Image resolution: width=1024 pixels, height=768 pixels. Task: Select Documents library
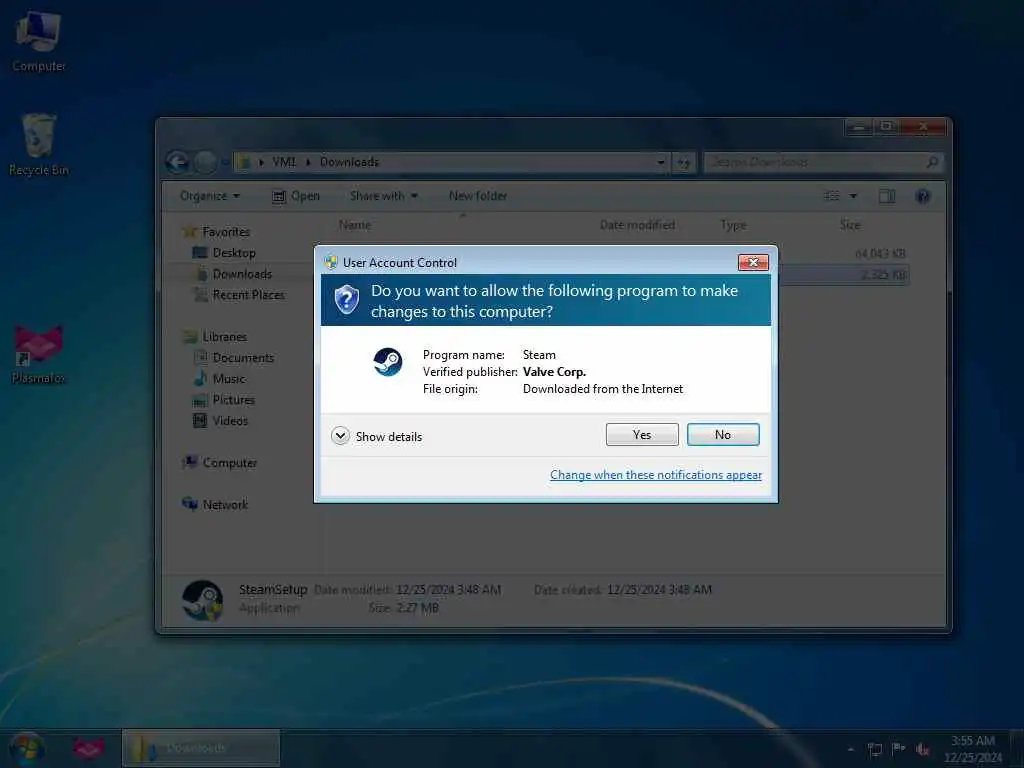point(243,358)
